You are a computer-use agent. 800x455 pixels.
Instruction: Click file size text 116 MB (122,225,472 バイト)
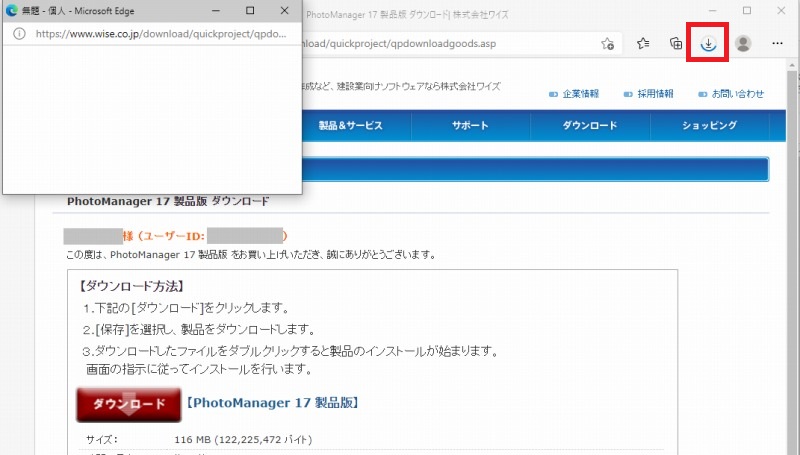[243, 439]
